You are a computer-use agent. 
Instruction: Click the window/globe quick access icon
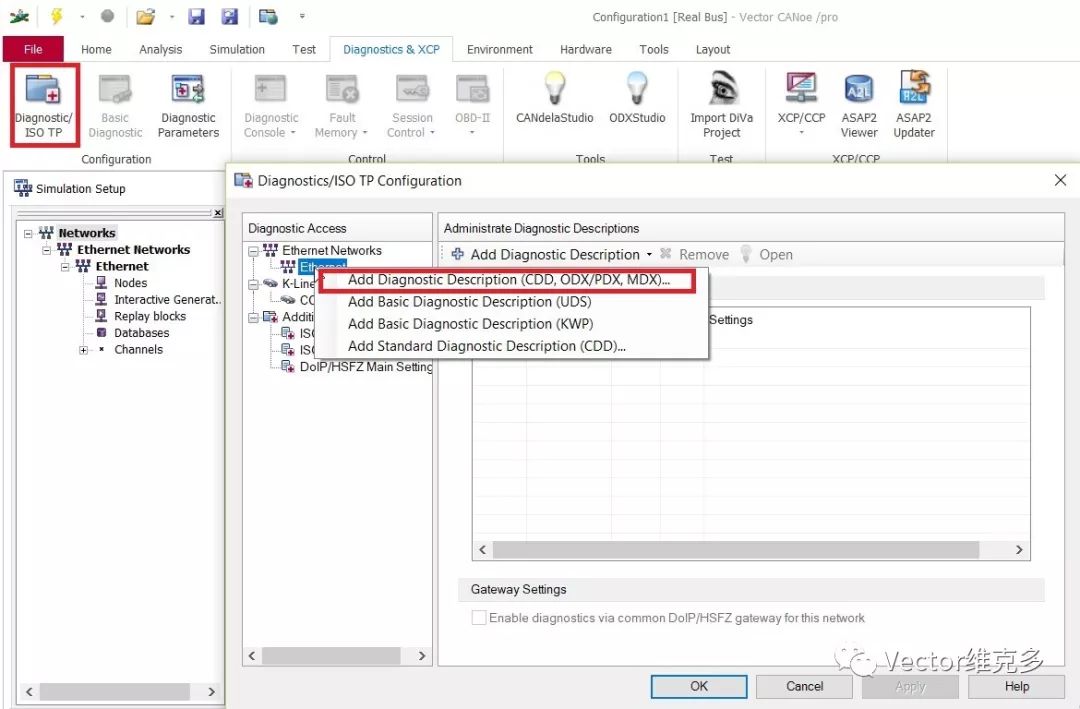pos(268,16)
